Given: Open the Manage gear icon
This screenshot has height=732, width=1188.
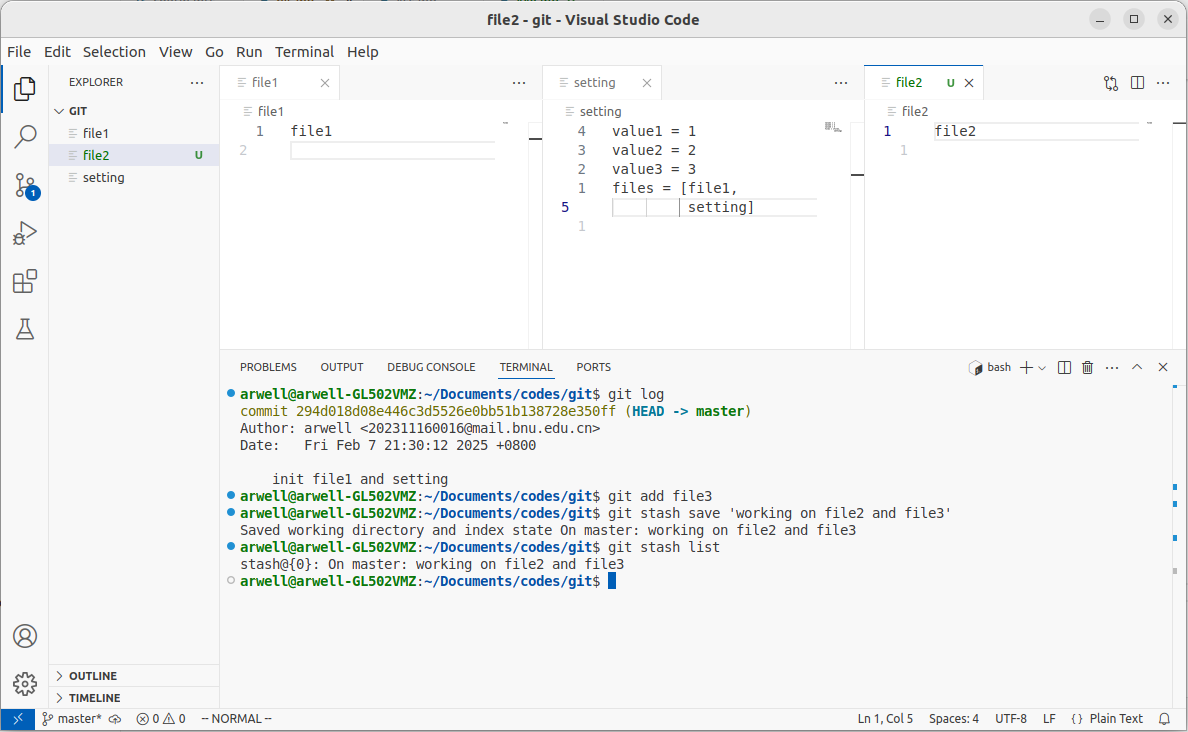Looking at the screenshot, I should (25, 684).
